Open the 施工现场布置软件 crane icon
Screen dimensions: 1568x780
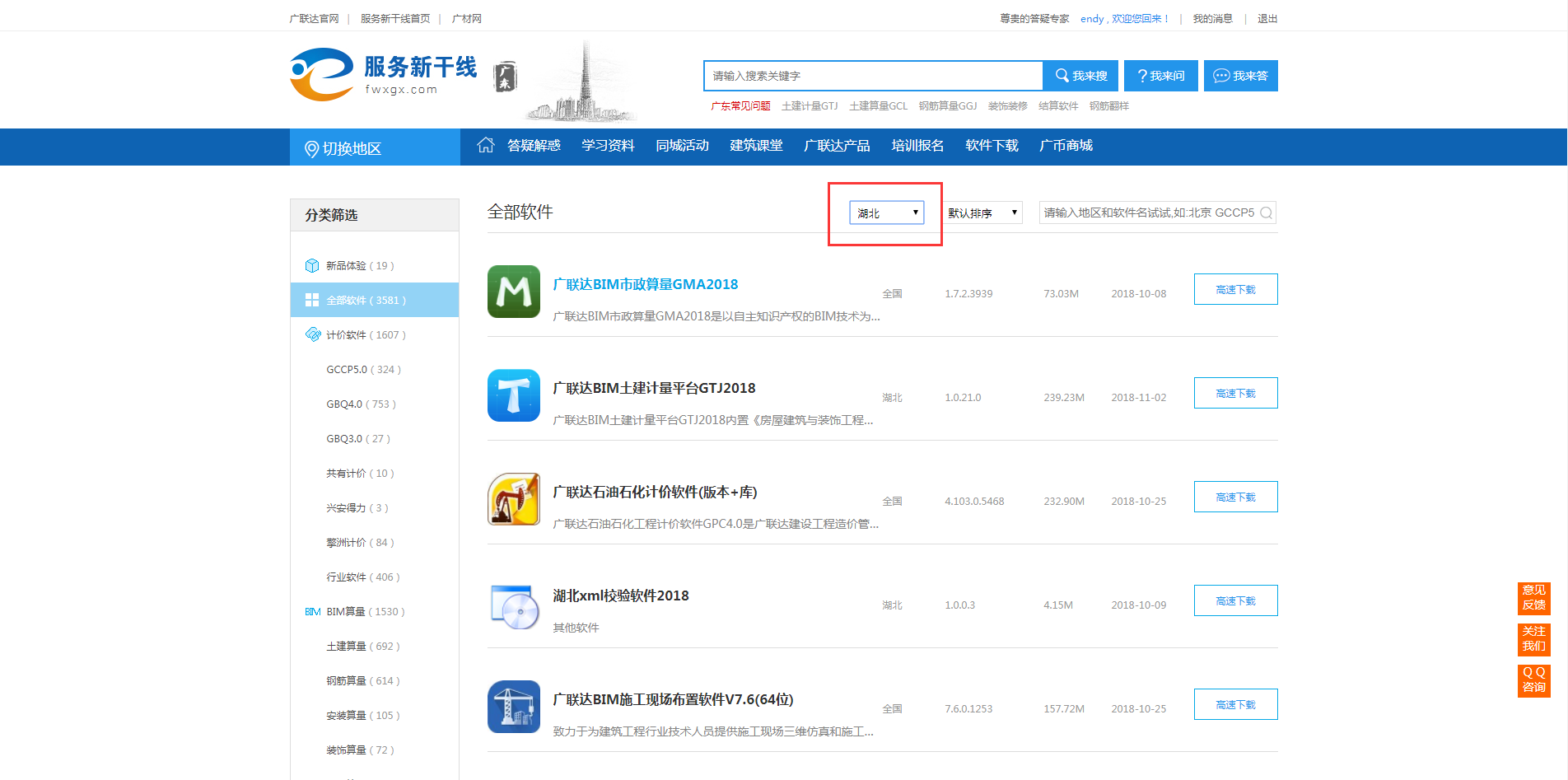[x=514, y=707]
